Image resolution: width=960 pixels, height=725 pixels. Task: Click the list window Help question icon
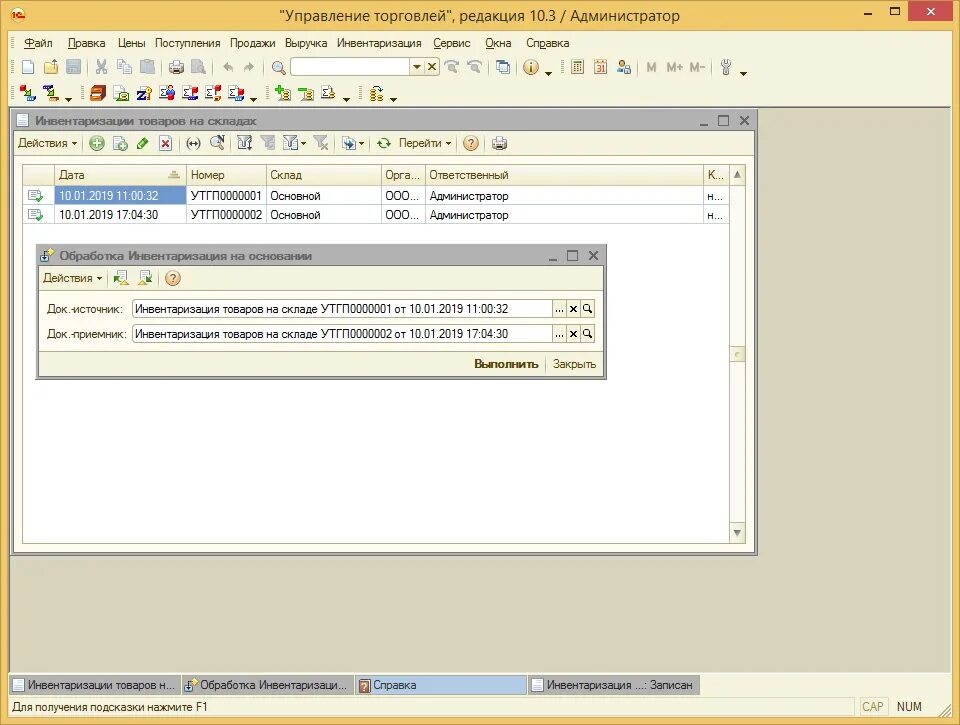pyautogui.click(x=470, y=143)
